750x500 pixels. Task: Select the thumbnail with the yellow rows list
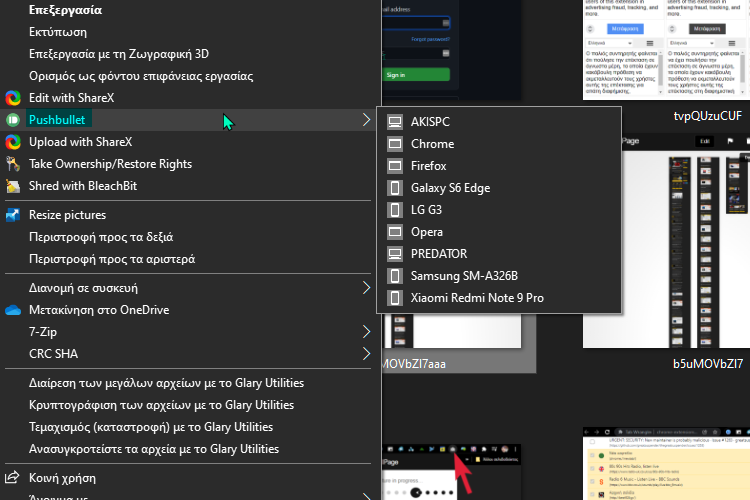pyautogui.click(x=666, y=464)
